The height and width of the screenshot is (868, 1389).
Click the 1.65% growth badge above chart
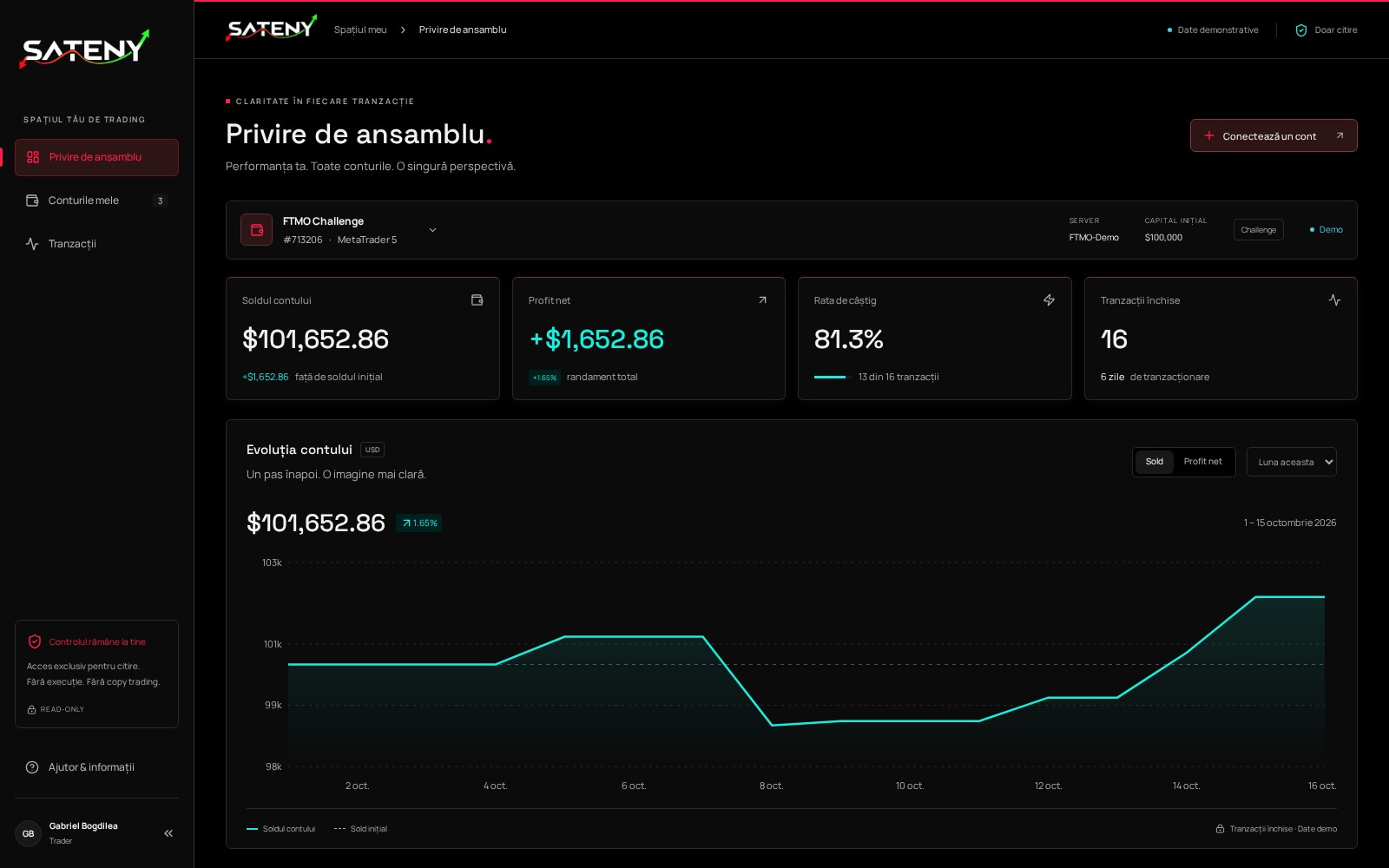419,523
